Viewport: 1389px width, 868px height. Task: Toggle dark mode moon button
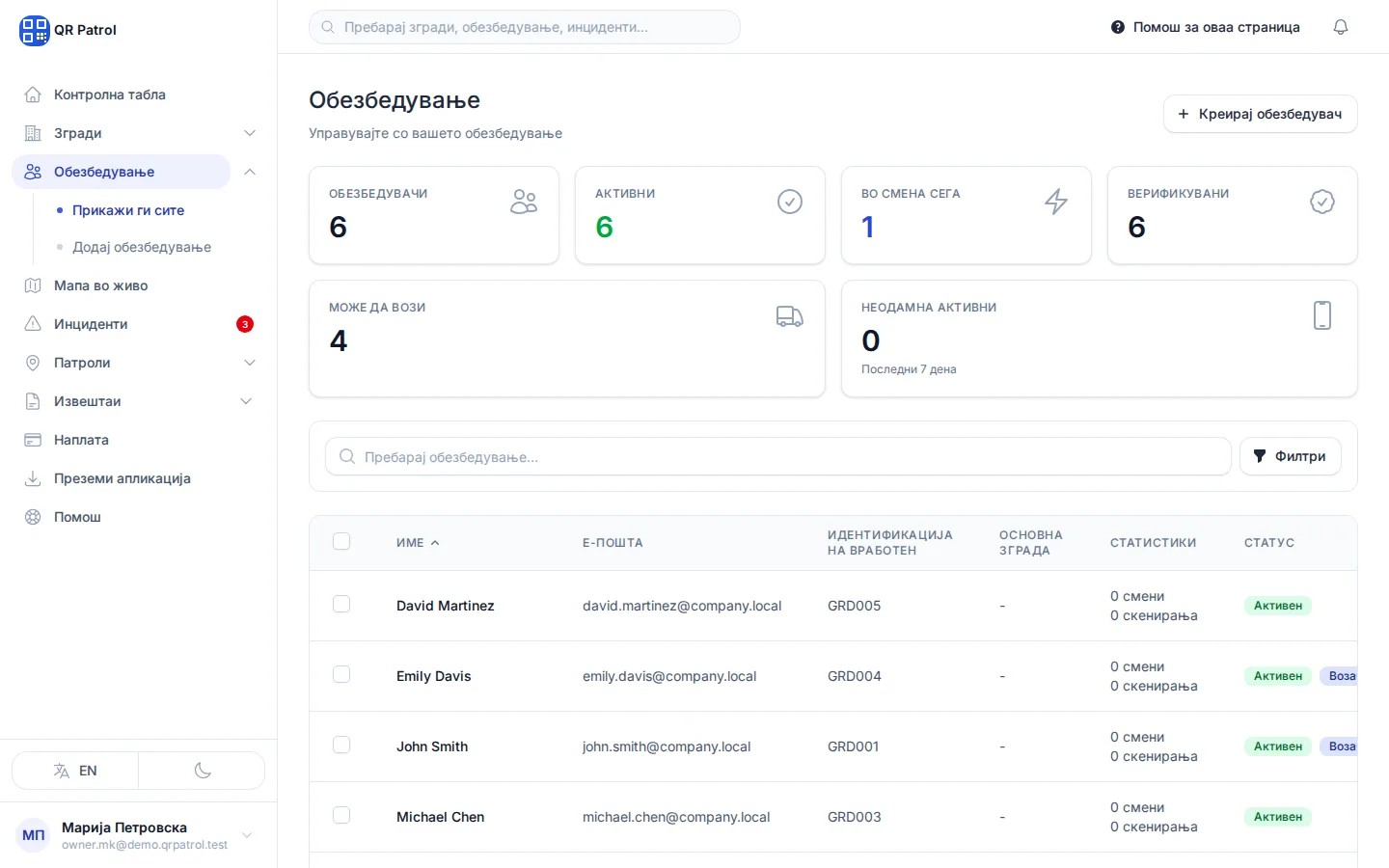(x=203, y=771)
